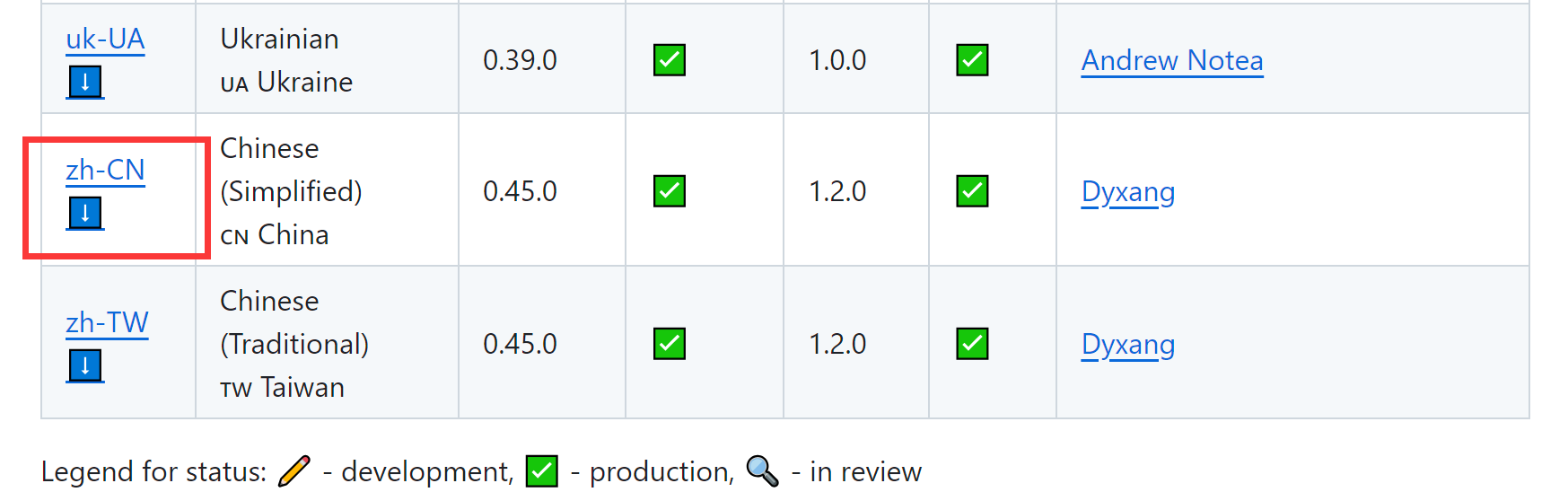Click the download arrow icon under zh-TW

point(85,366)
